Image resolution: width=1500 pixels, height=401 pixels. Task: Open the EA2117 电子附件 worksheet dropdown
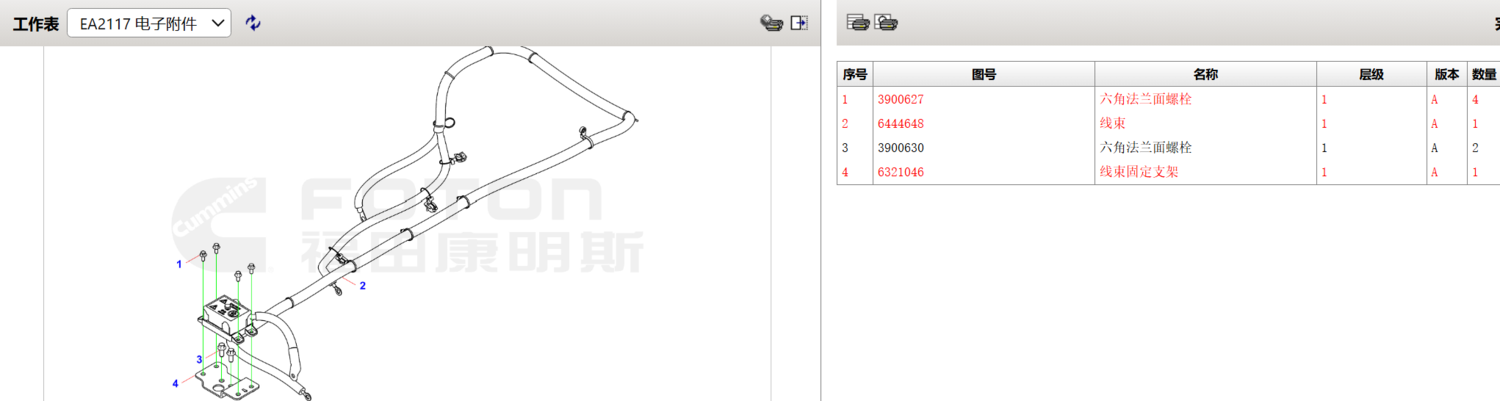click(x=149, y=24)
